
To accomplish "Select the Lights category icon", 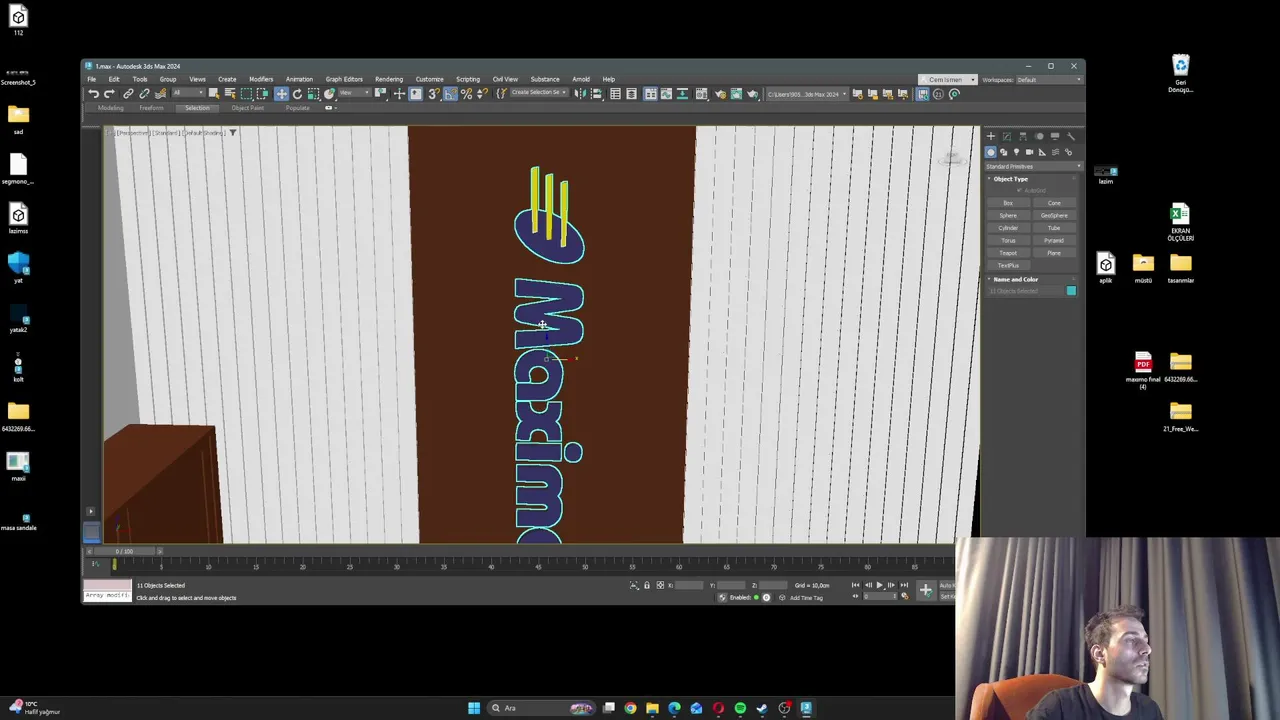I will pyautogui.click(x=1016, y=152).
